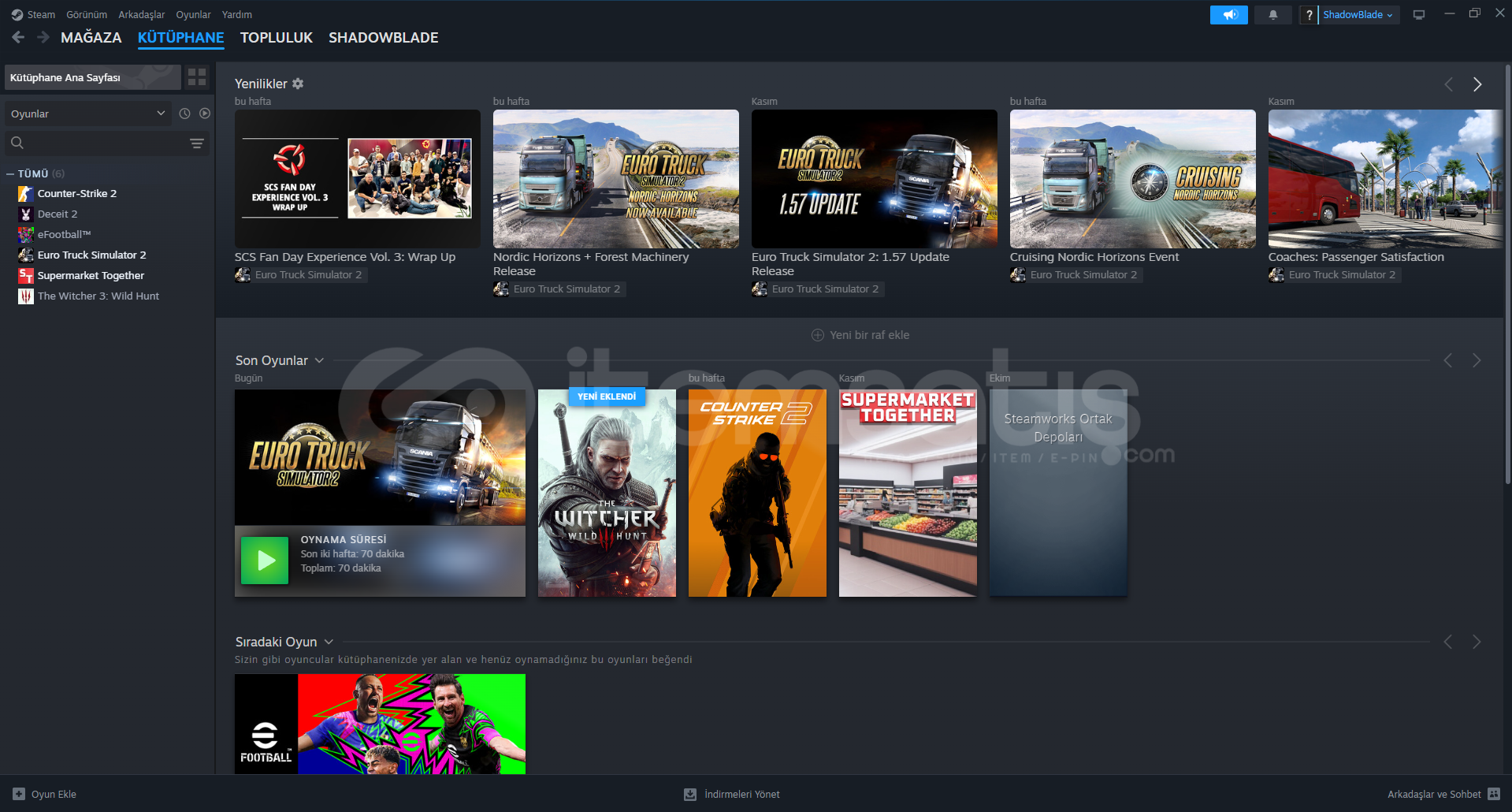This screenshot has height=812, width=1512.
Task: Open the Coaches Passenger Satisfaction news thumbnail
Action: pos(1385,179)
